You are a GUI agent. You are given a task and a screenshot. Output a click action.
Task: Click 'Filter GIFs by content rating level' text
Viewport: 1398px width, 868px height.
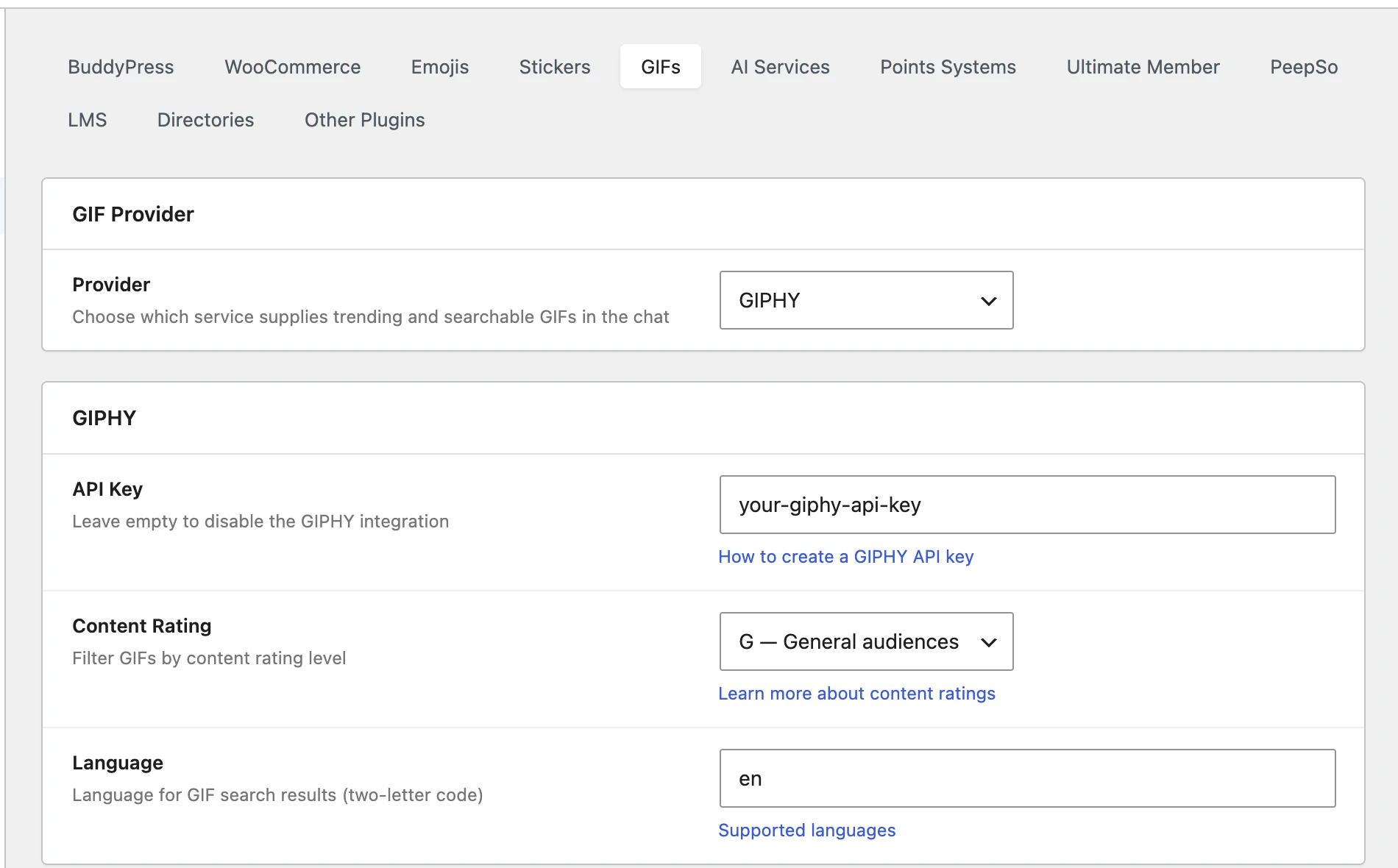tap(209, 658)
